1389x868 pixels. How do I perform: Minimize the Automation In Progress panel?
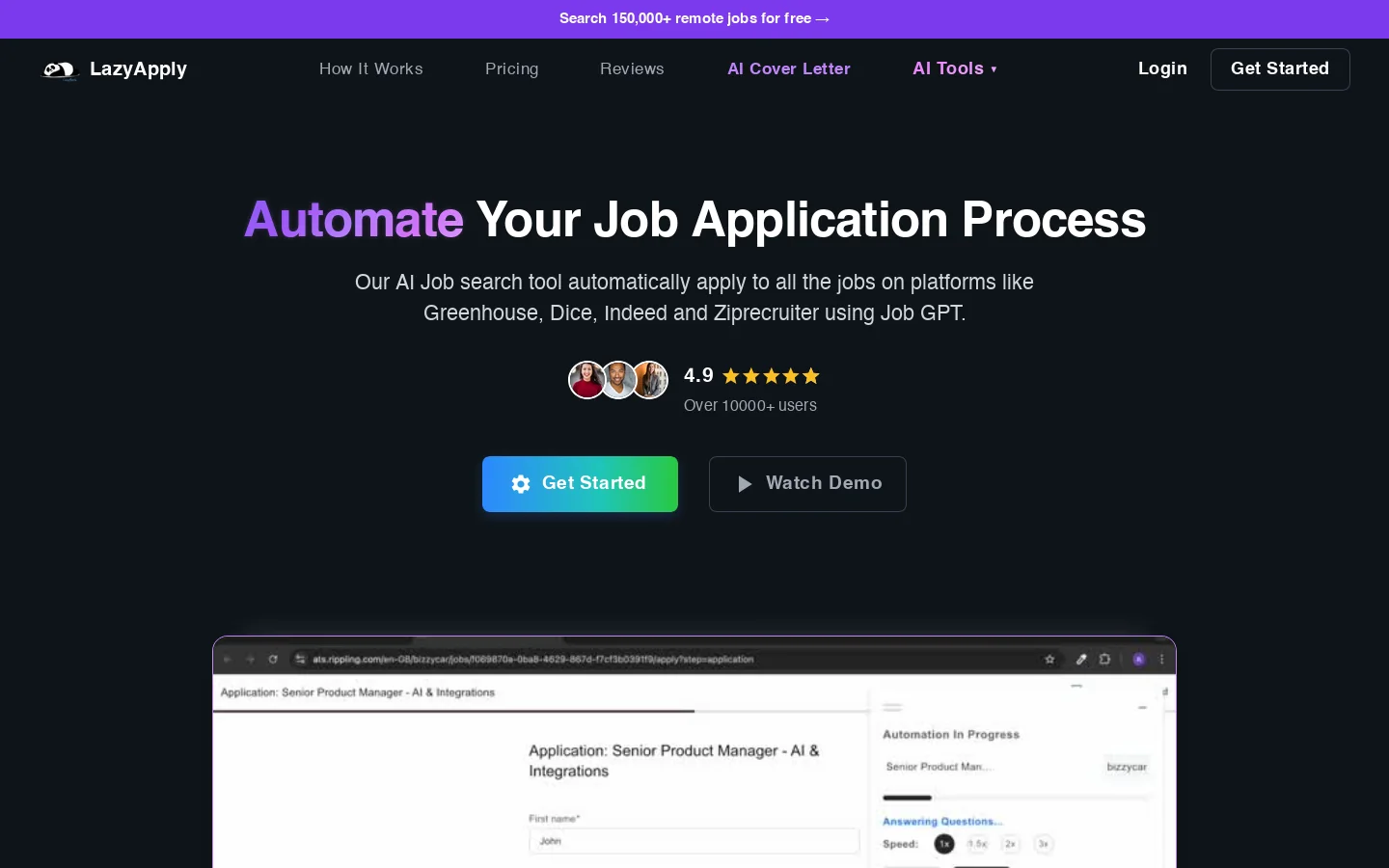[x=1142, y=708]
